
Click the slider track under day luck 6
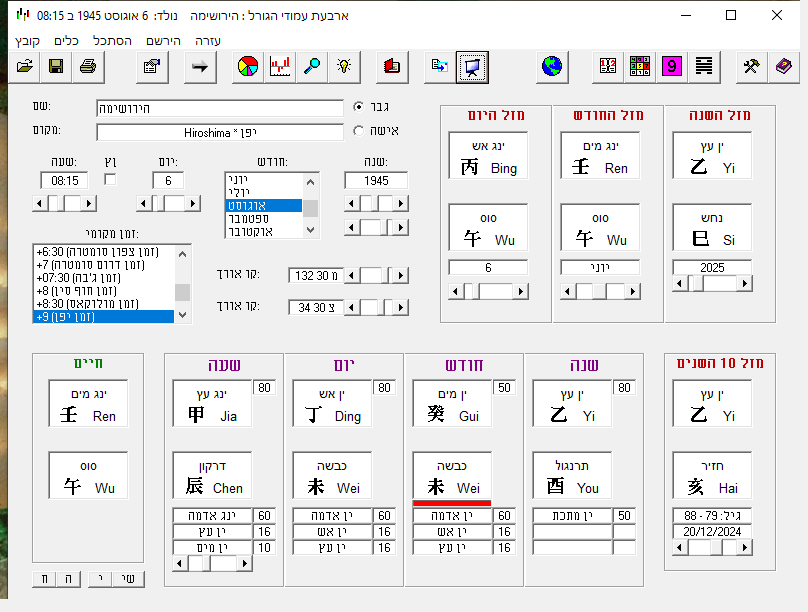tap(488, 292)
